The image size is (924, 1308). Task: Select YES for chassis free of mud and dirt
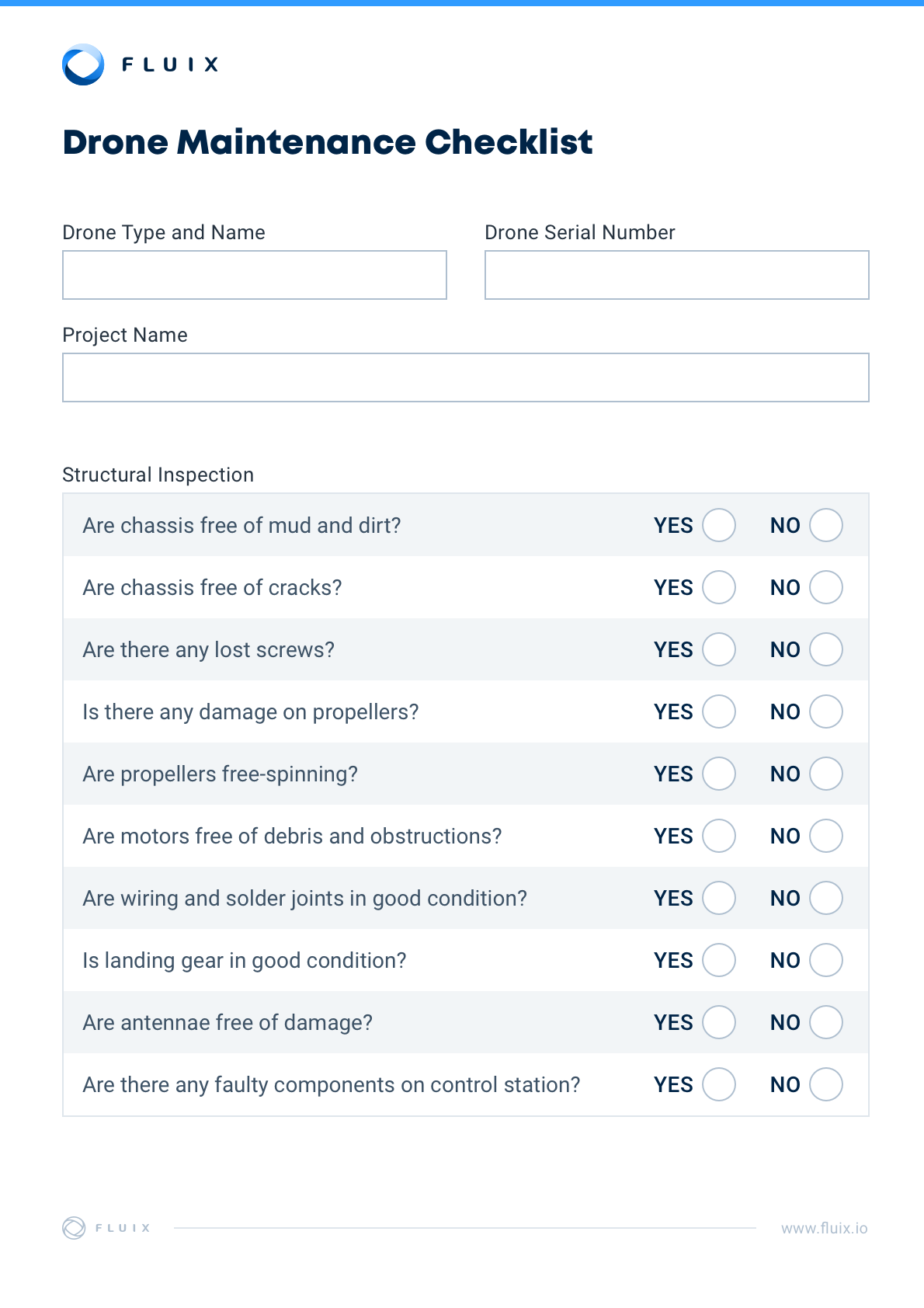(x=718, y=525)
